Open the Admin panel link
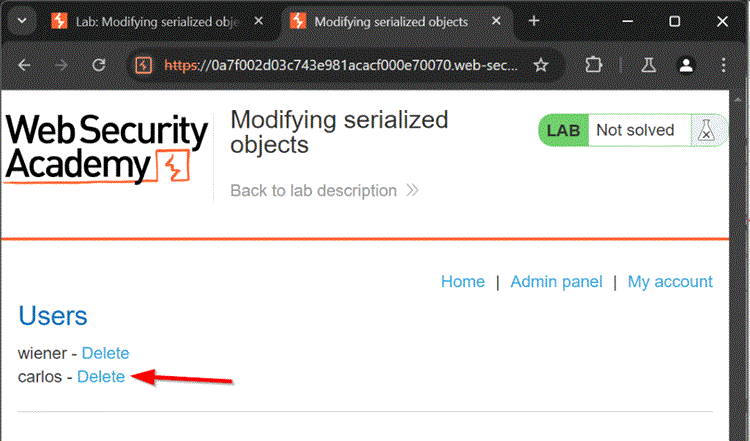 click(x=556, y=282)
